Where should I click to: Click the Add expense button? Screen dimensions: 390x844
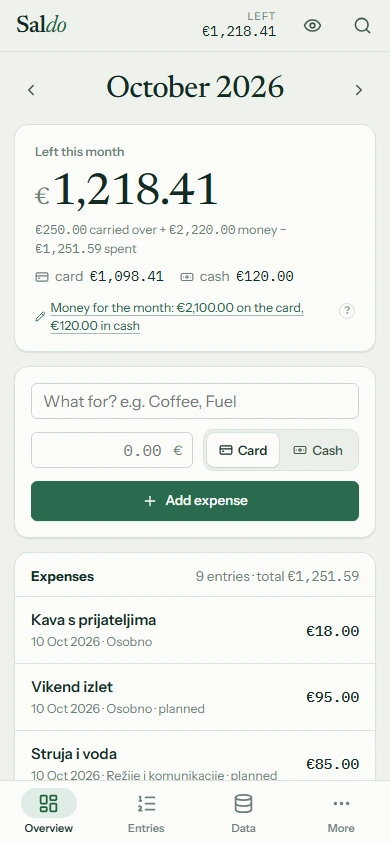(195, 501)
